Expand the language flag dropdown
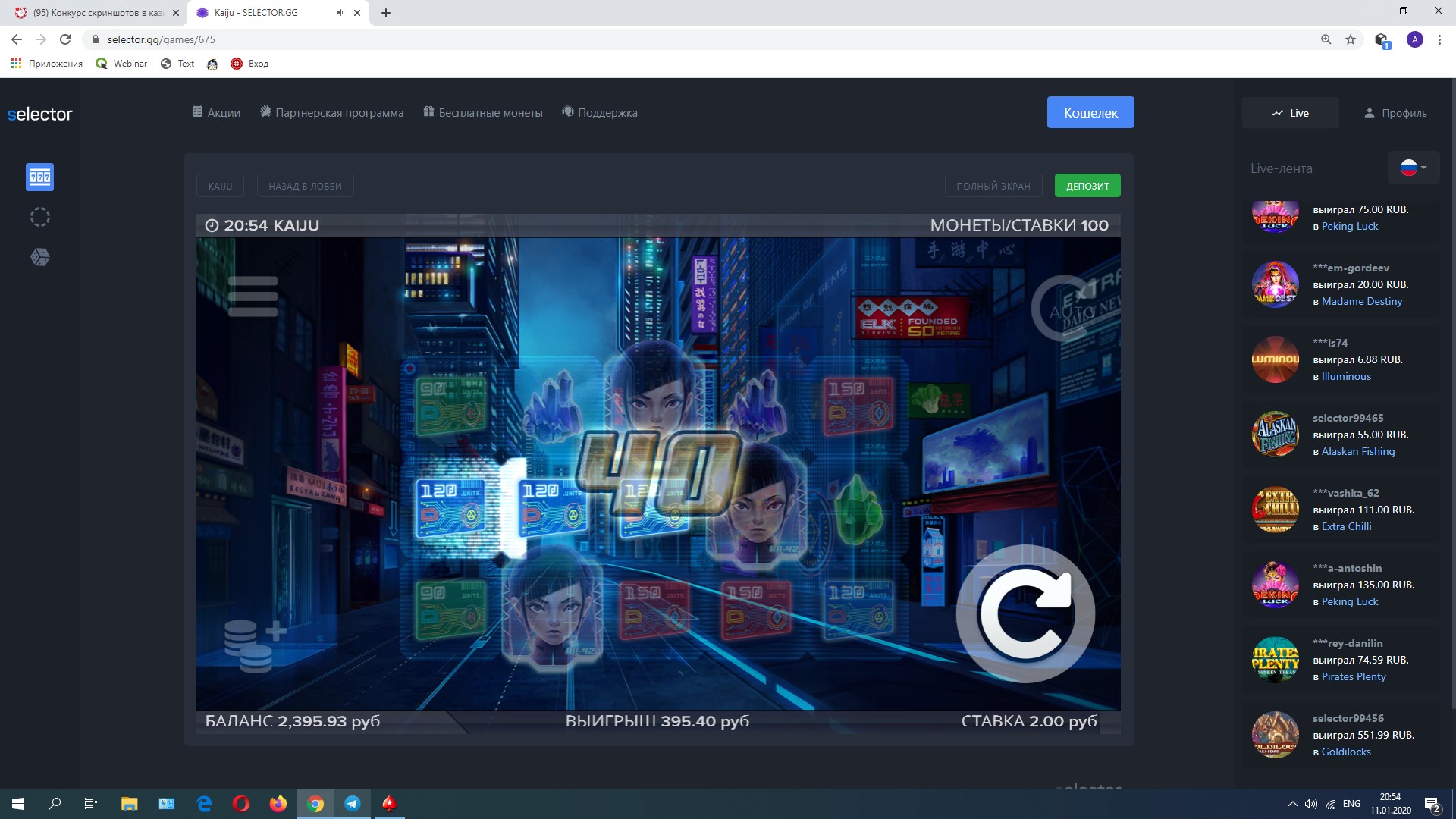The width and height of the screenshot is (1456, 819). [x=1413, y=168]
